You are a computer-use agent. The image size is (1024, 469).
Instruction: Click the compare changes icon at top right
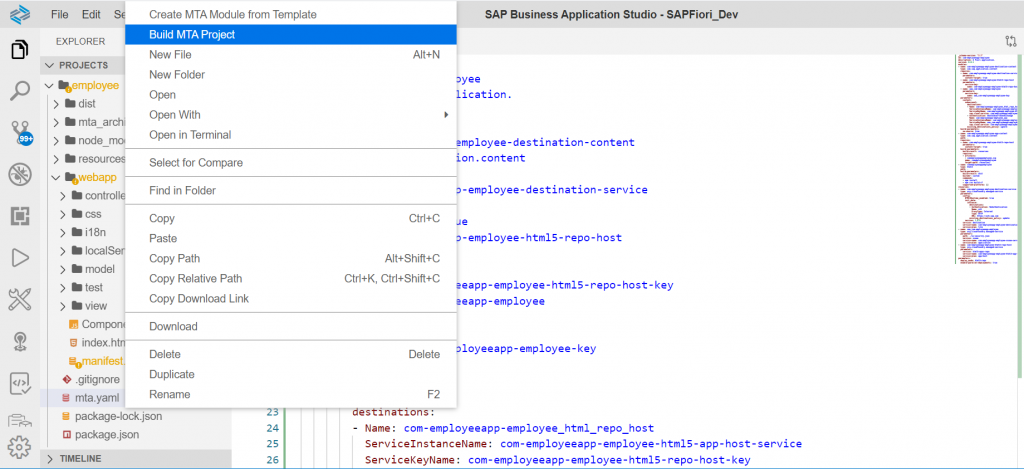[x=1011, y=41]
